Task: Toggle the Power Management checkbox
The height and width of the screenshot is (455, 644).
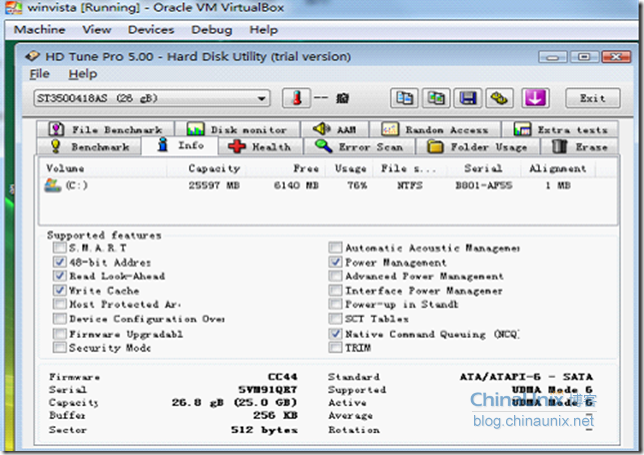Action: pos(336,262)
